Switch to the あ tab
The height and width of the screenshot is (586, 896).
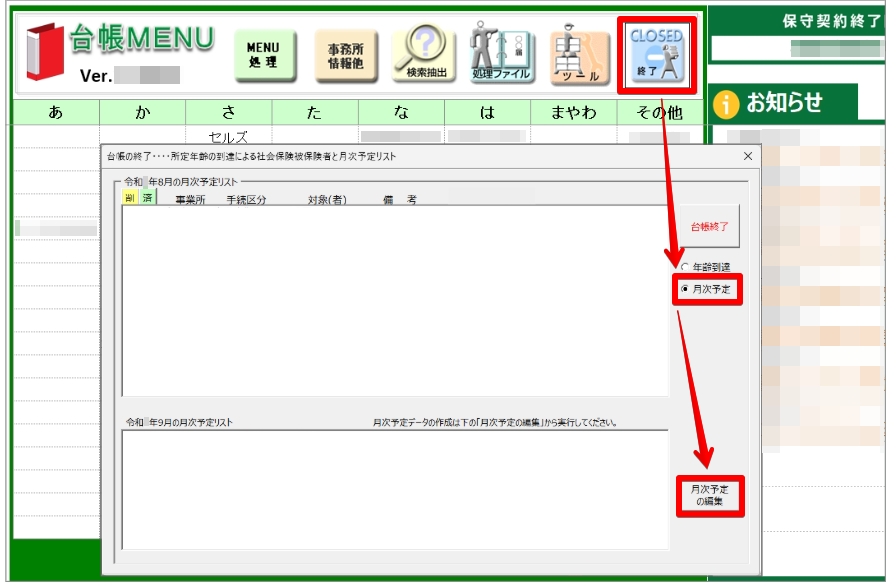(56, 113)
